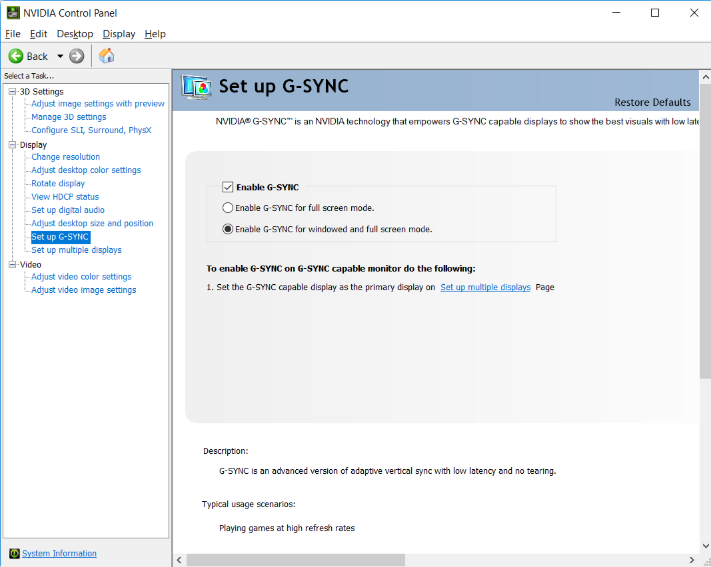Click the NVIDIA Control Panel title icon

click(x=13, y=13)
